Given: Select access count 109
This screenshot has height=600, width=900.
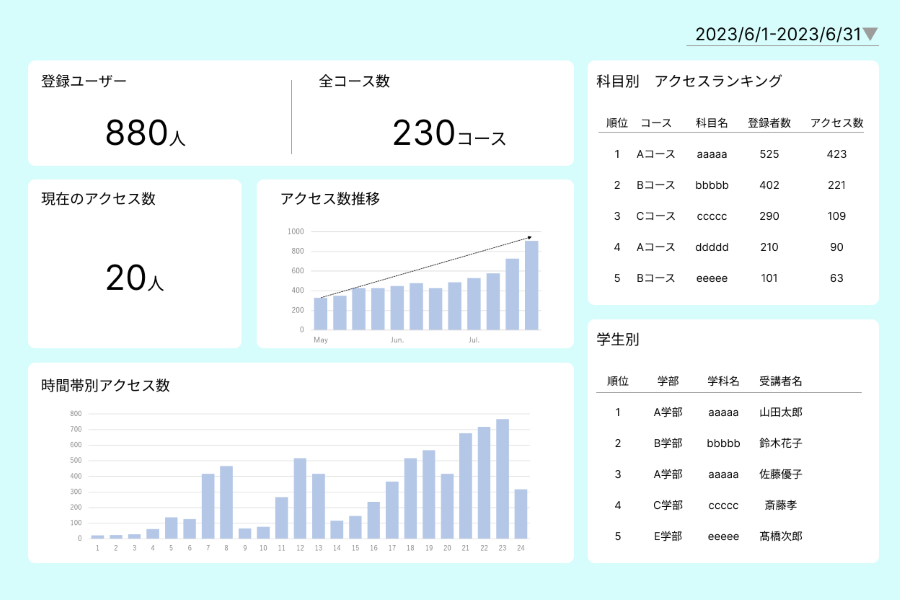Looking at the screenshot, I should pyautogui.click(x=836, y=216).
